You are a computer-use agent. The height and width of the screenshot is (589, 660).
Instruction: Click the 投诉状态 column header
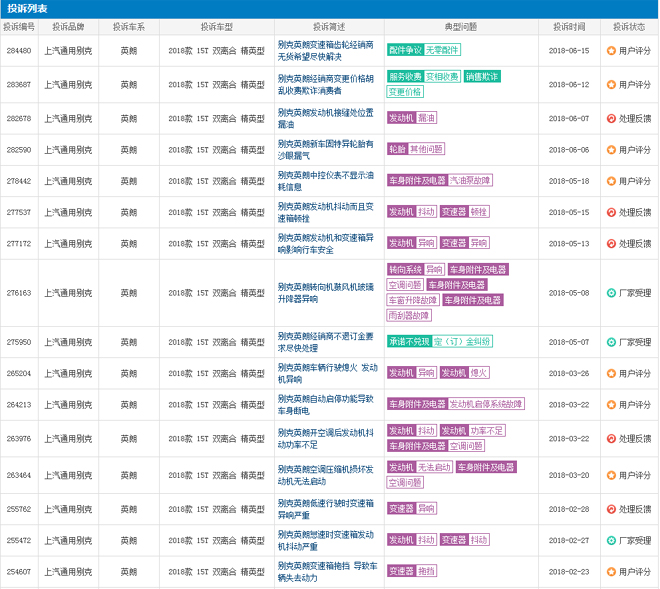pos(629,27)
